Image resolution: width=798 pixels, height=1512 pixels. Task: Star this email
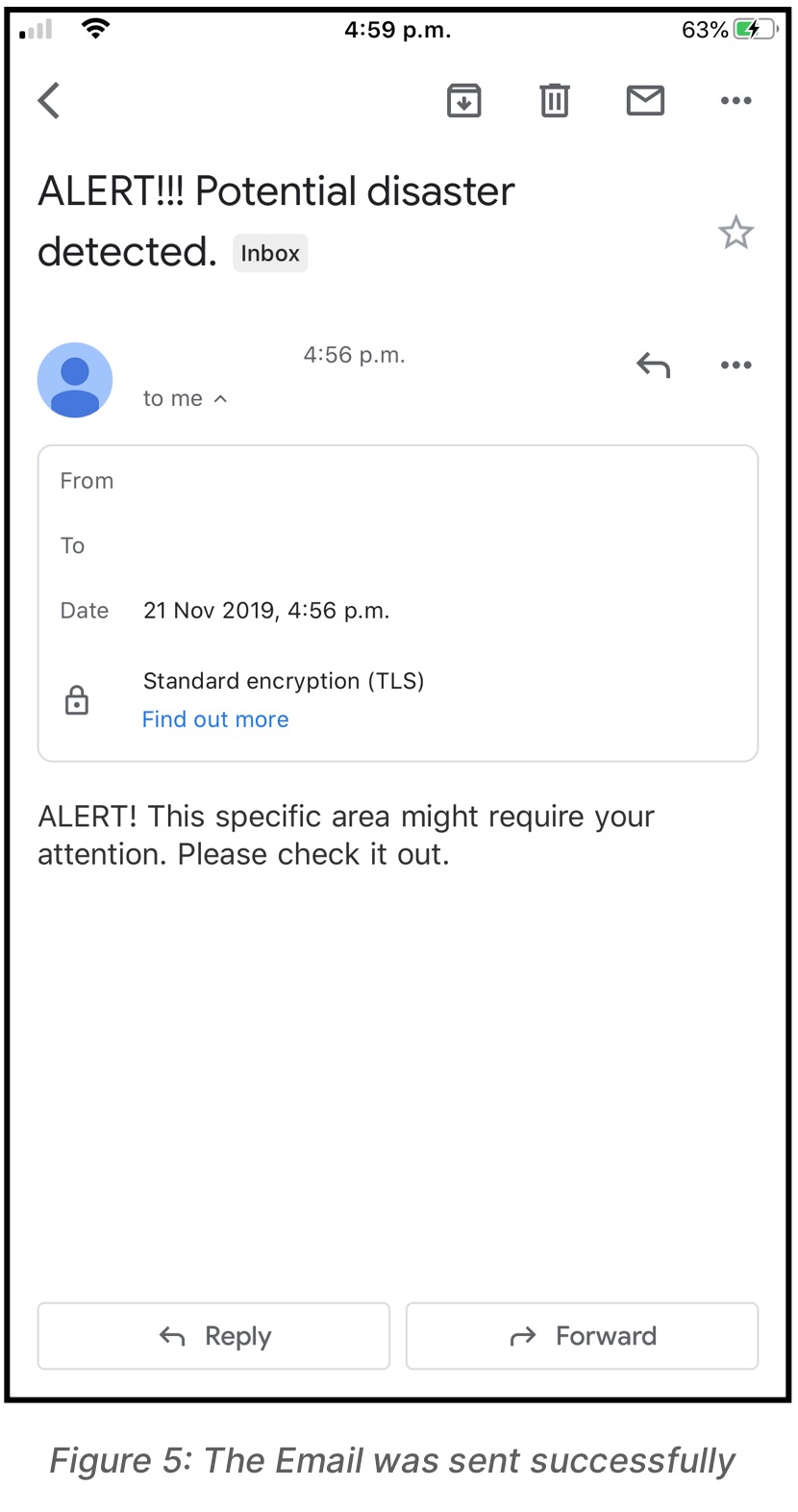pos(736,231)
